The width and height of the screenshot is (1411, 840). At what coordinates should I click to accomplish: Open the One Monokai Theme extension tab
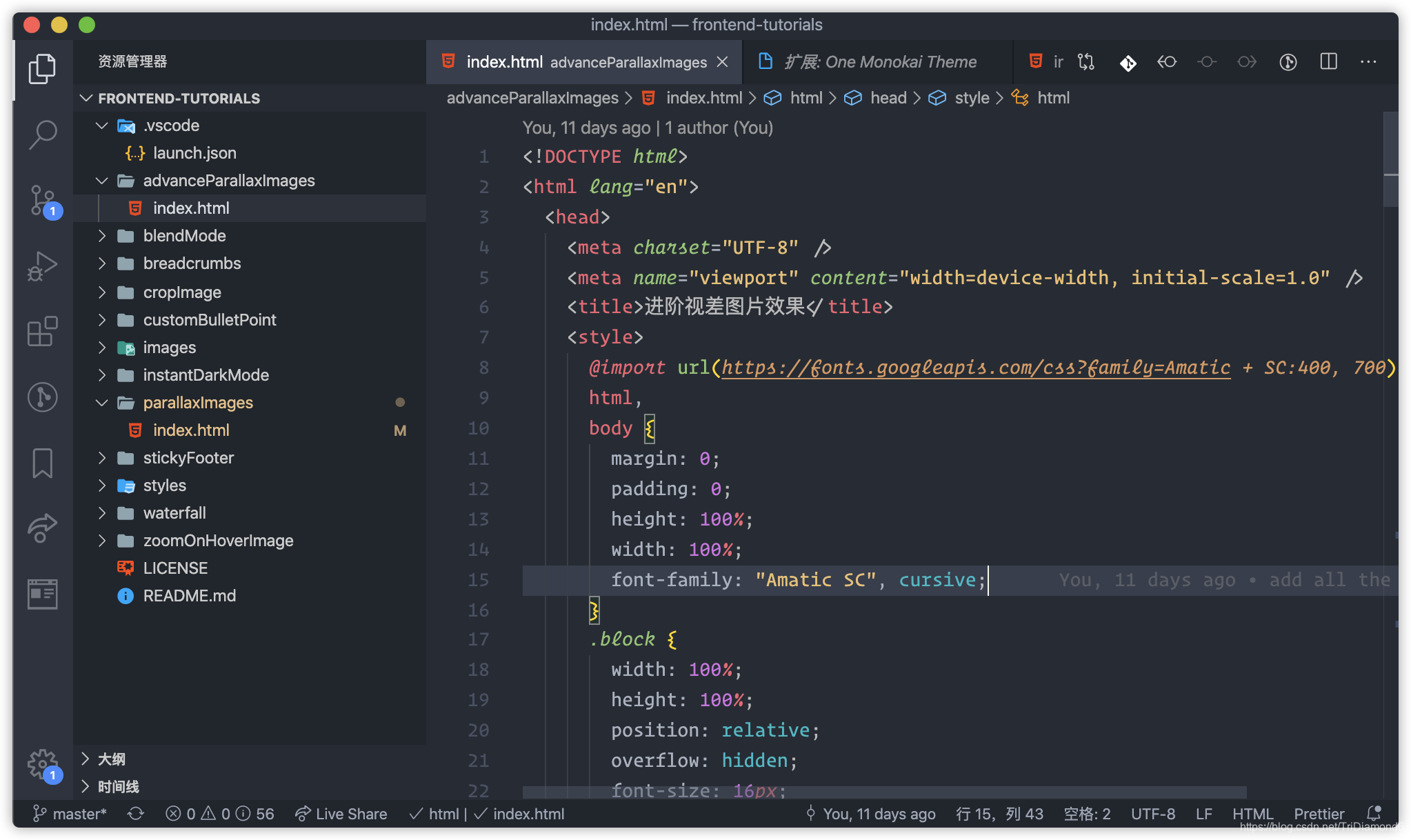click(877, 62)
